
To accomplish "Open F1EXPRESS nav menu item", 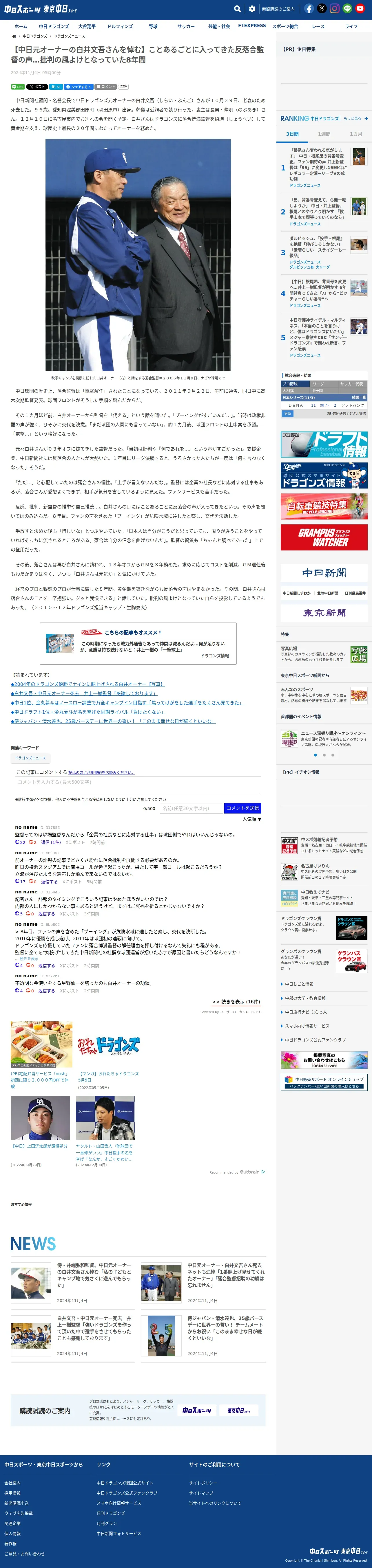I will (252, 26).
